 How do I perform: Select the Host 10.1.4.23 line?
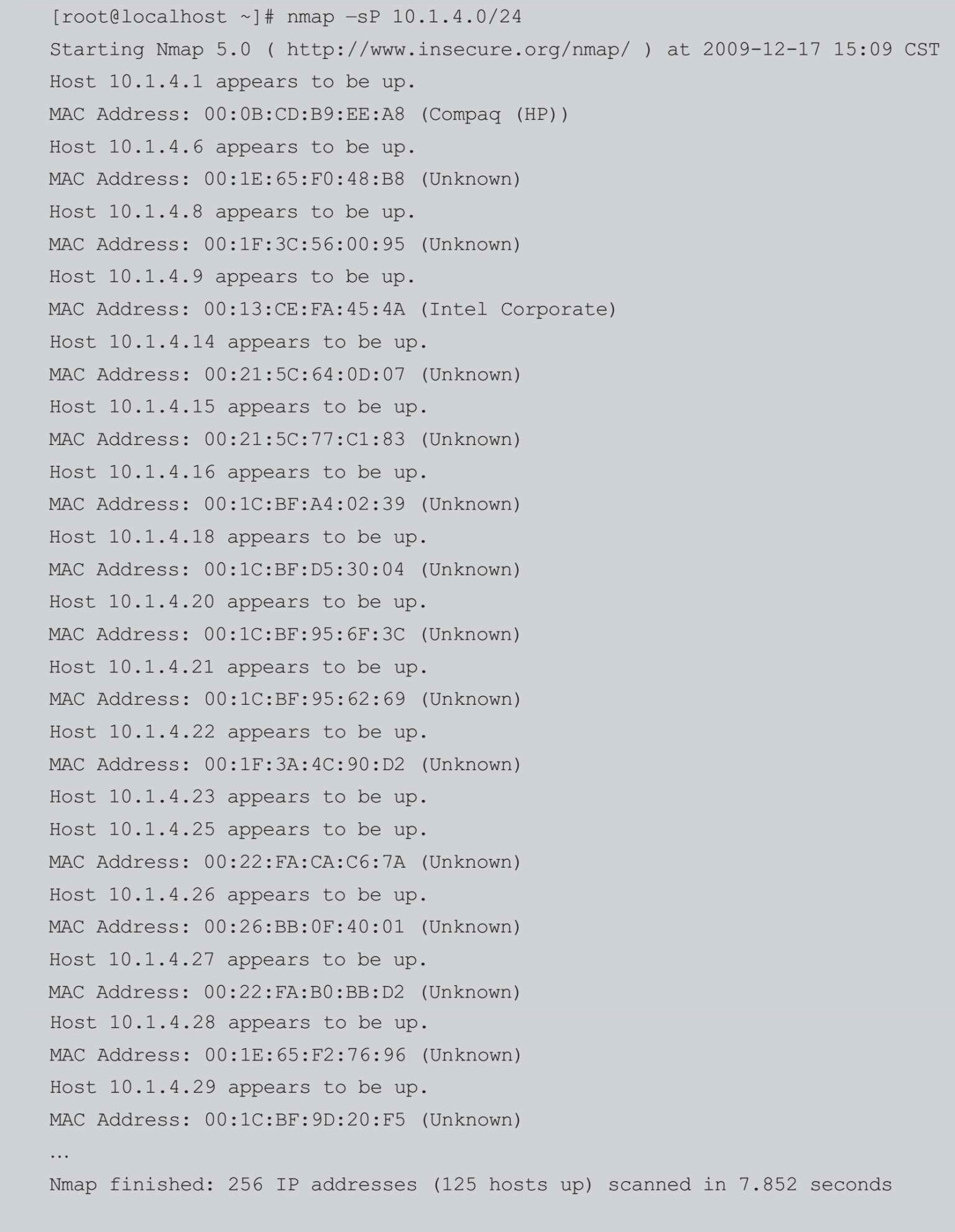(238, 797)
